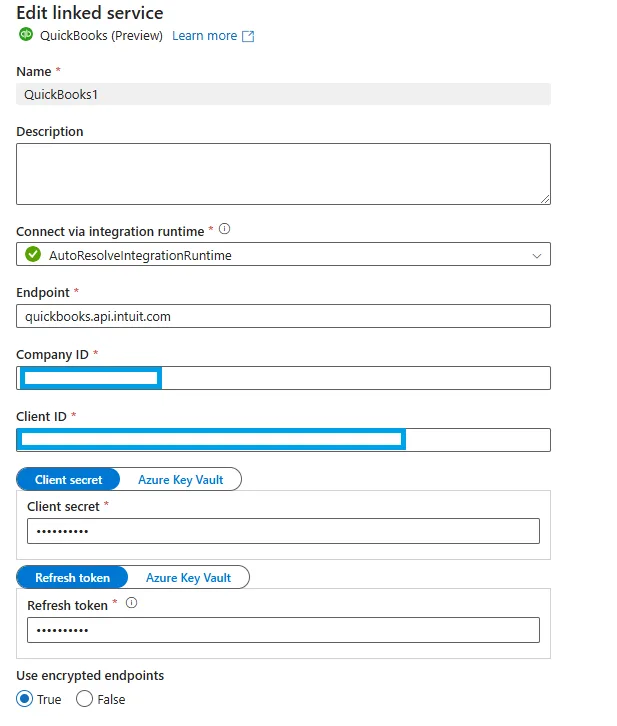This screenshot has width=617, height=726.
Task: Click the Name field QuickBooks1
Action: (x=283, y=94)
